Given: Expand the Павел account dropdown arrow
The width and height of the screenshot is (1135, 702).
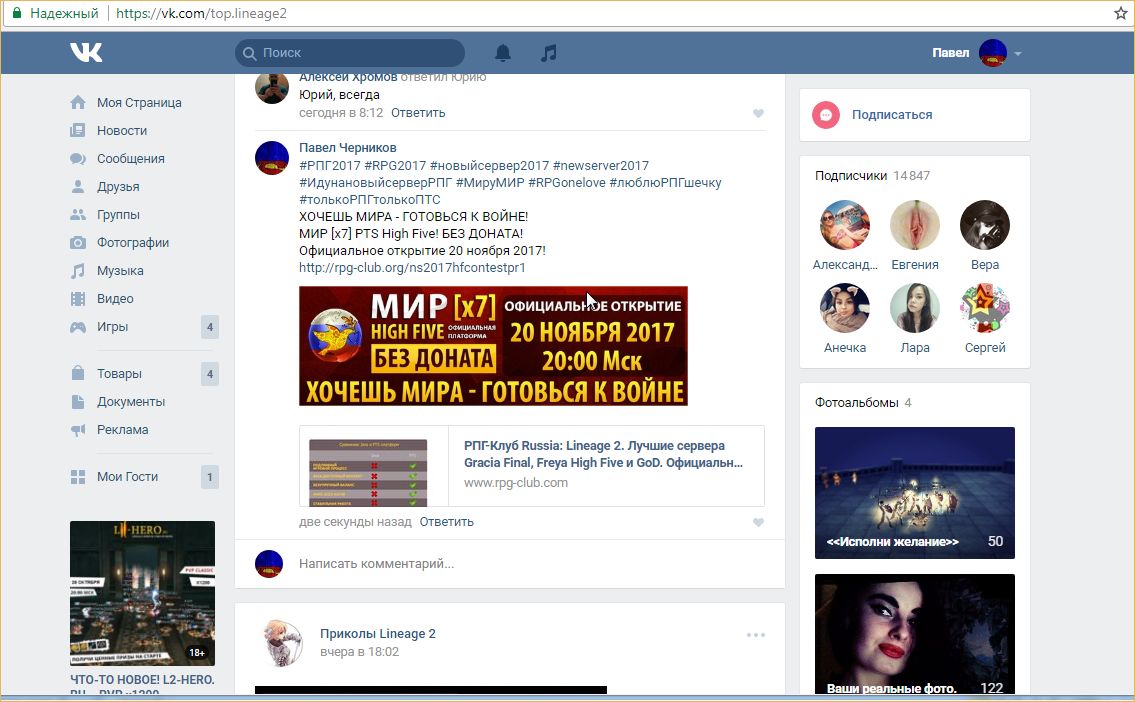Looking at the screenshot, I should [x=1018, y=54].
